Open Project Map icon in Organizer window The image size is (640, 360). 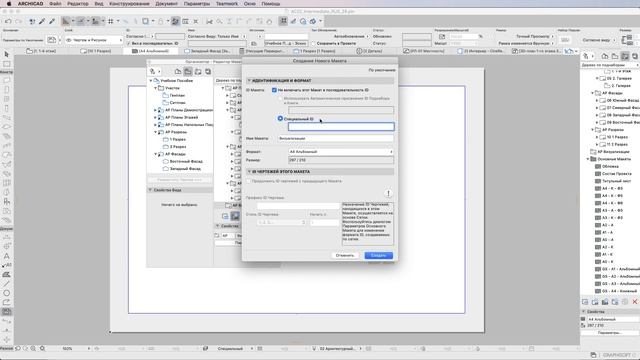[178, 71]
